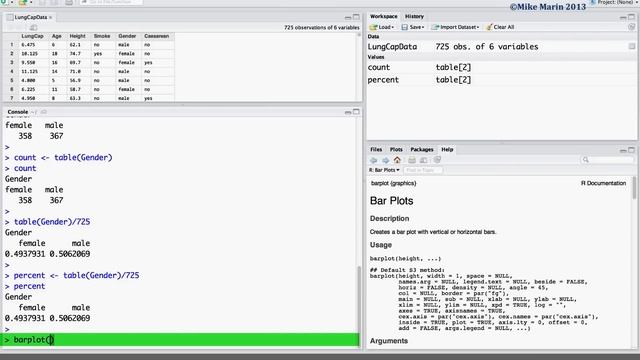Refresh the help topic

tap(437, 160)
